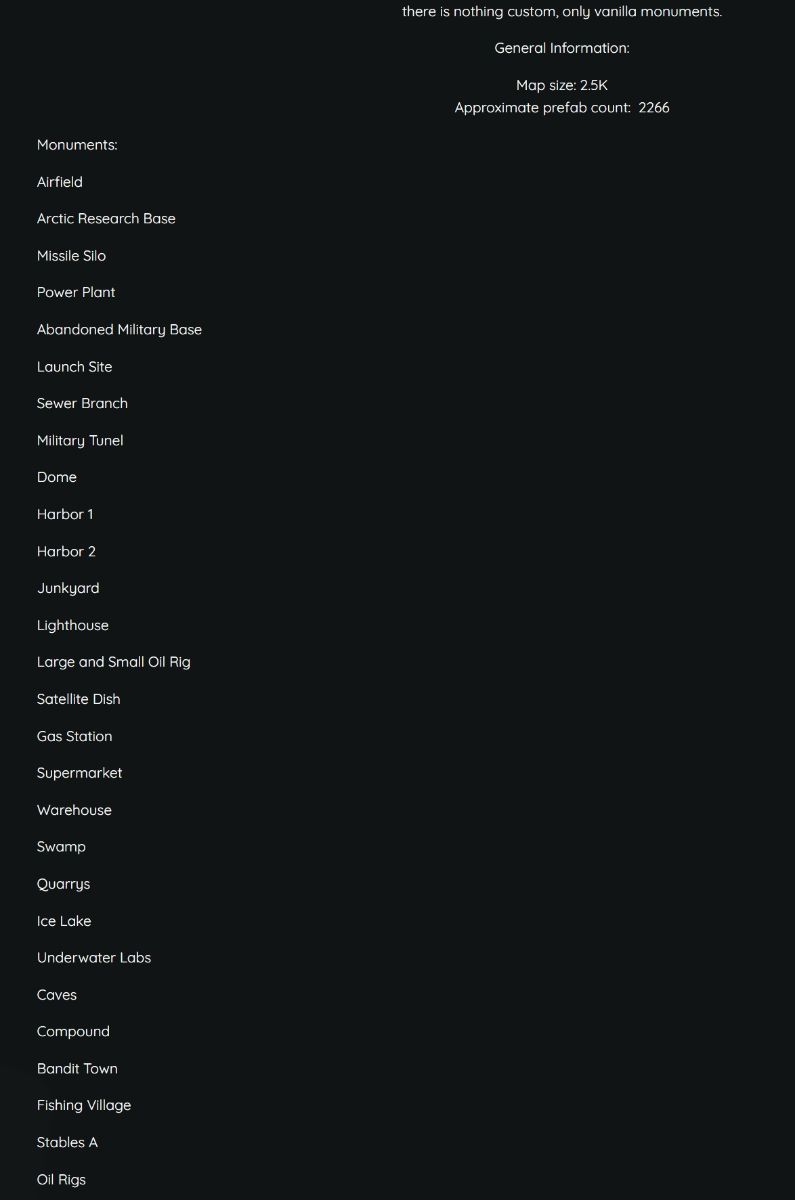Click on Arctic Research Base entry
Image resolution: width=795 pixels, height=1200 pixels.
tap(106, 219)
